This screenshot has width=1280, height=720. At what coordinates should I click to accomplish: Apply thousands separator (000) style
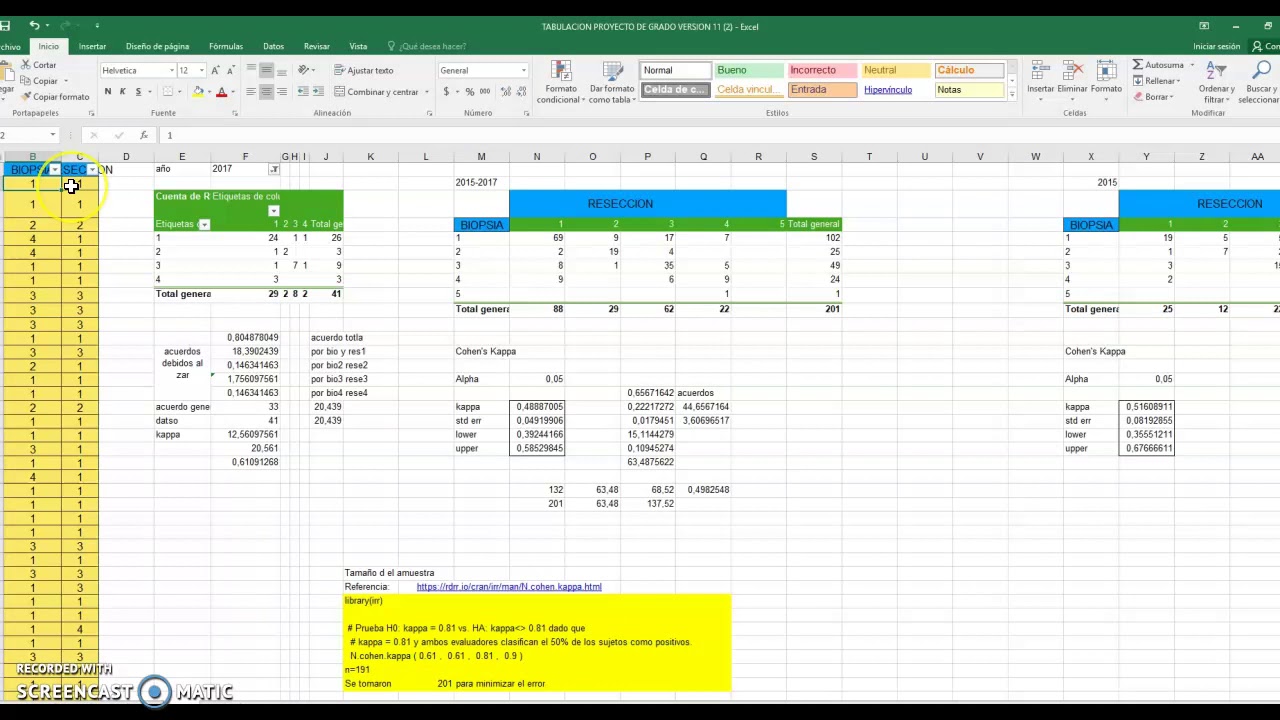[485, 92]
